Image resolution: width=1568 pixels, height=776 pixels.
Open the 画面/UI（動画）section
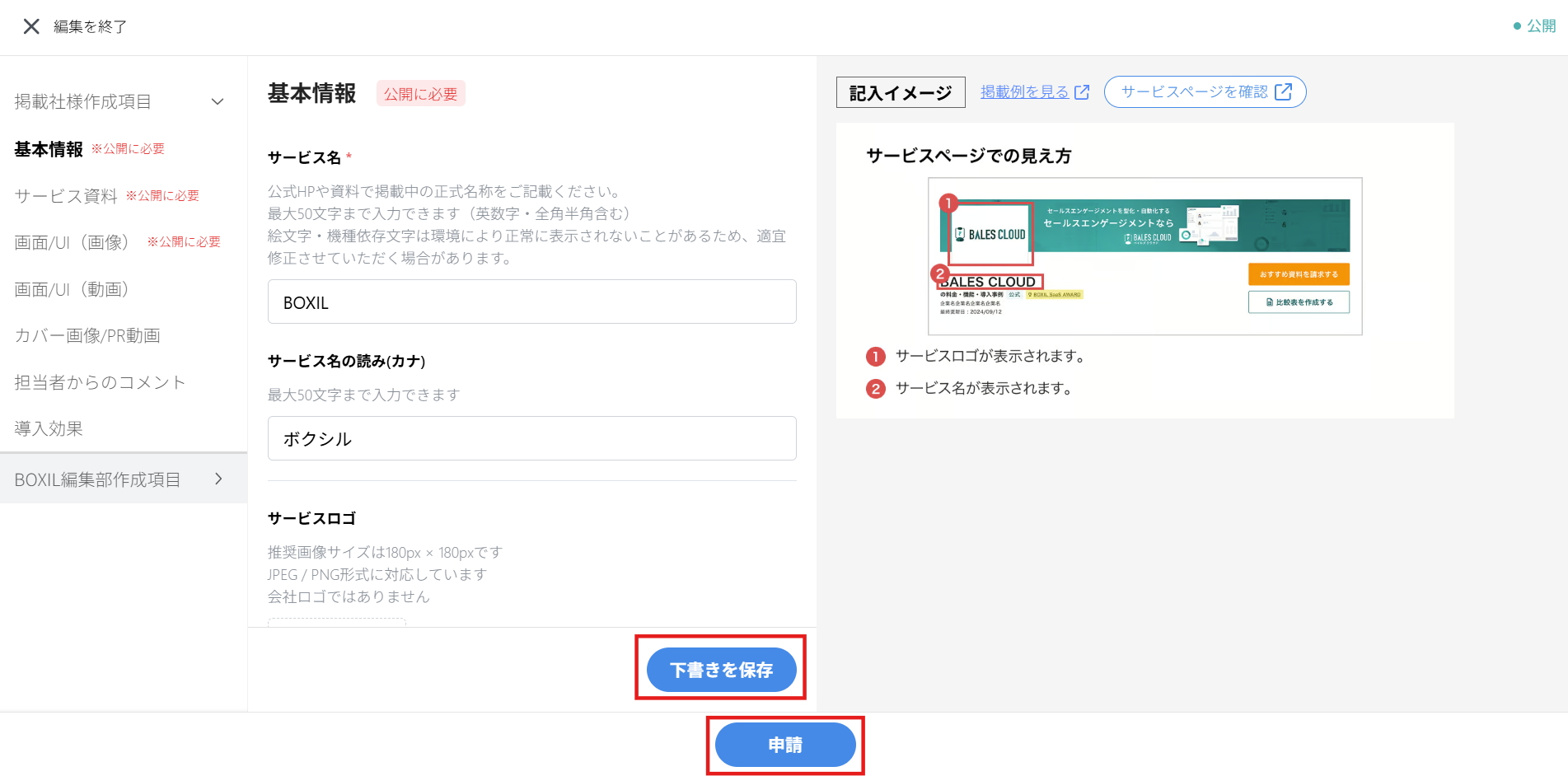point(73,289)
